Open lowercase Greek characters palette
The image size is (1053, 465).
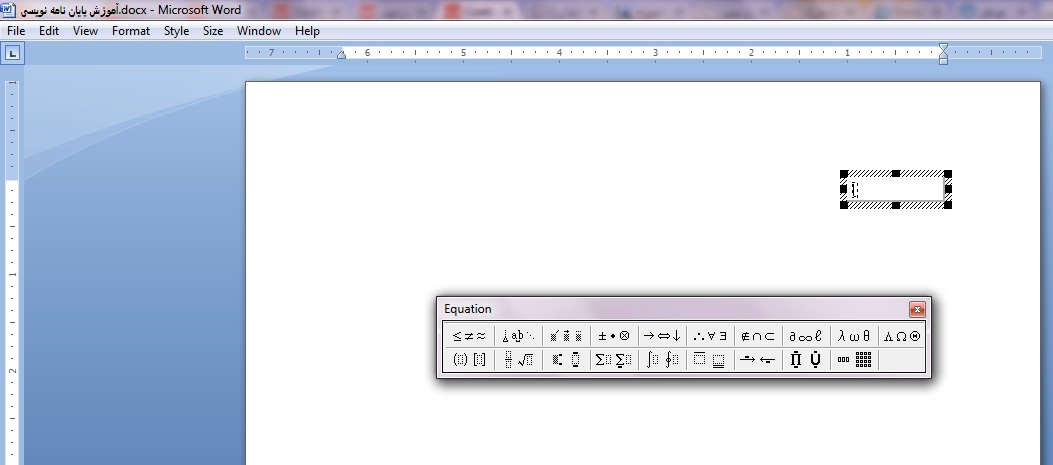click(854, 336)
